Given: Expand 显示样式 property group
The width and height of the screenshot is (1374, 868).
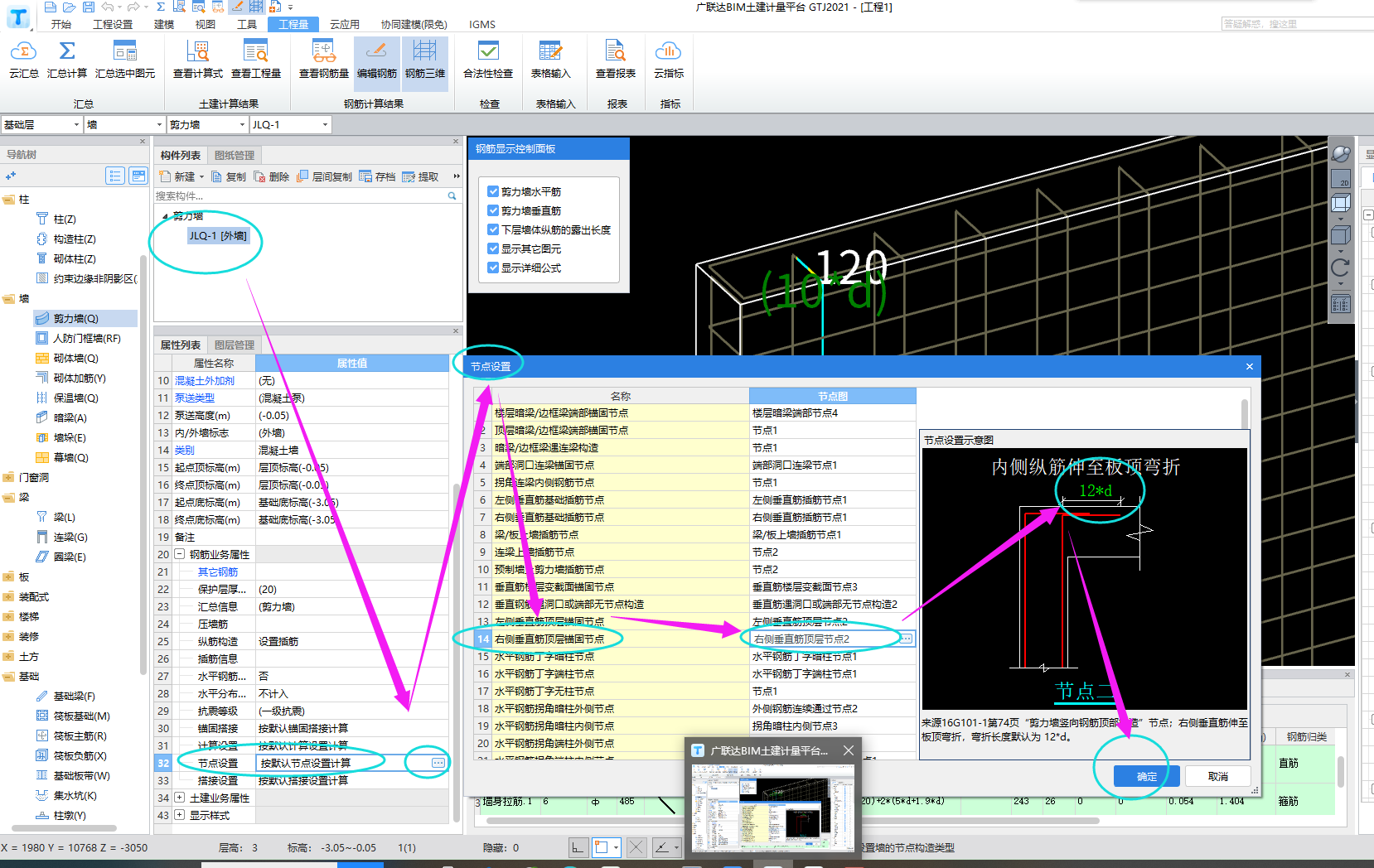Looking at the screenshot, I should pos(179,815).
